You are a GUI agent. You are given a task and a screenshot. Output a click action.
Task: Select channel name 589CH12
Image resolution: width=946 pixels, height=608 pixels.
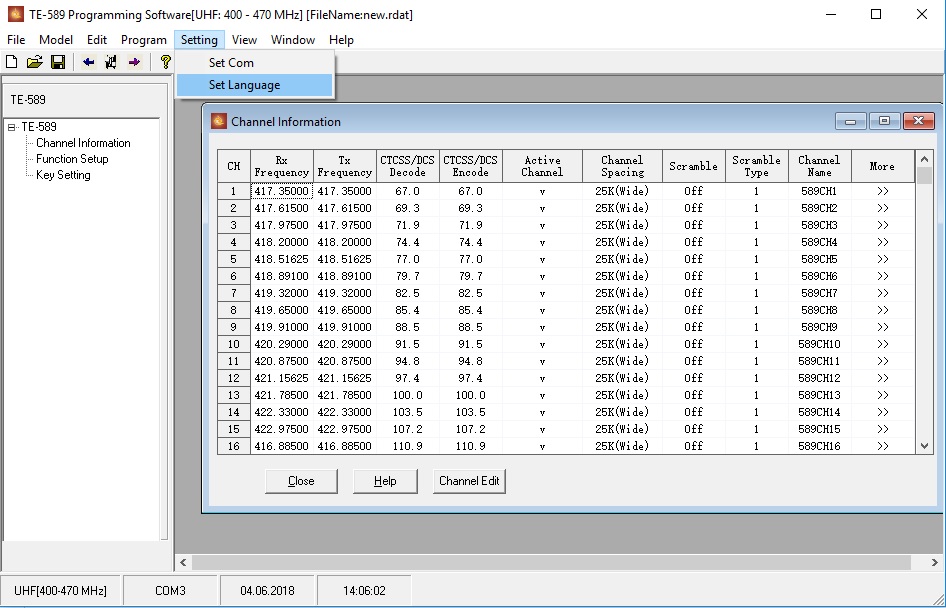(819, 378)
